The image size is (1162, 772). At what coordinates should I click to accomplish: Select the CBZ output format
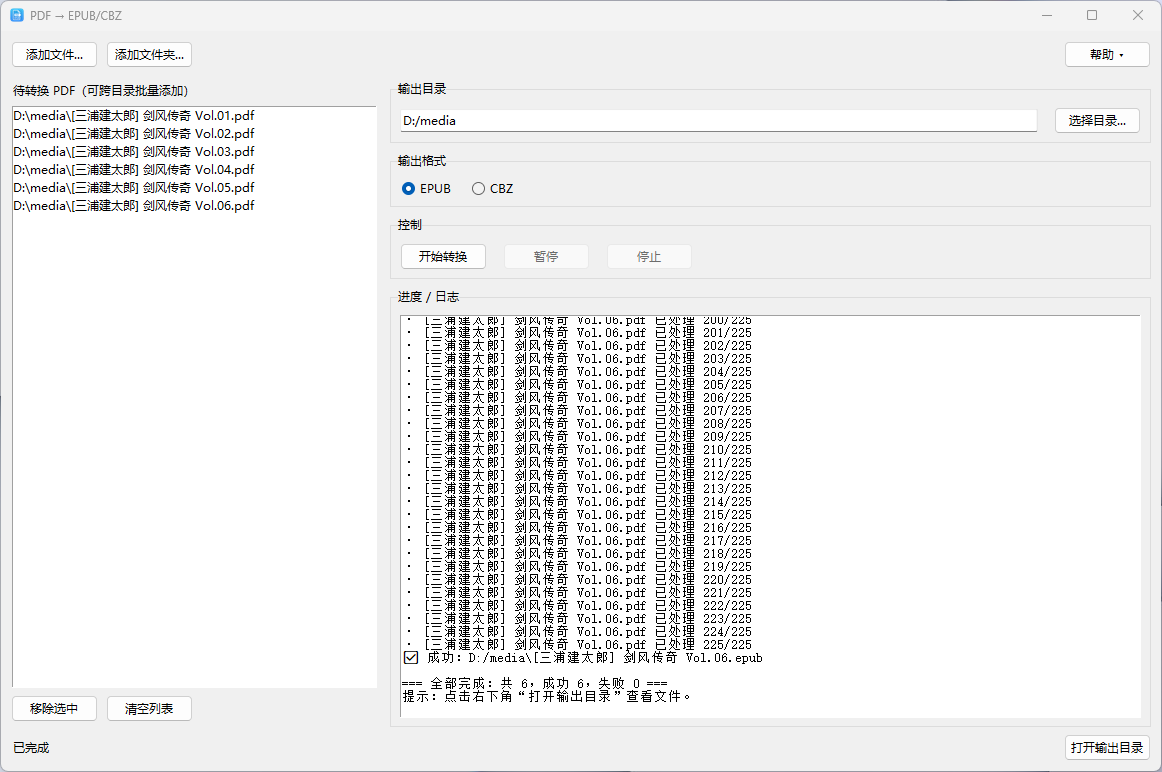point(479,189)
